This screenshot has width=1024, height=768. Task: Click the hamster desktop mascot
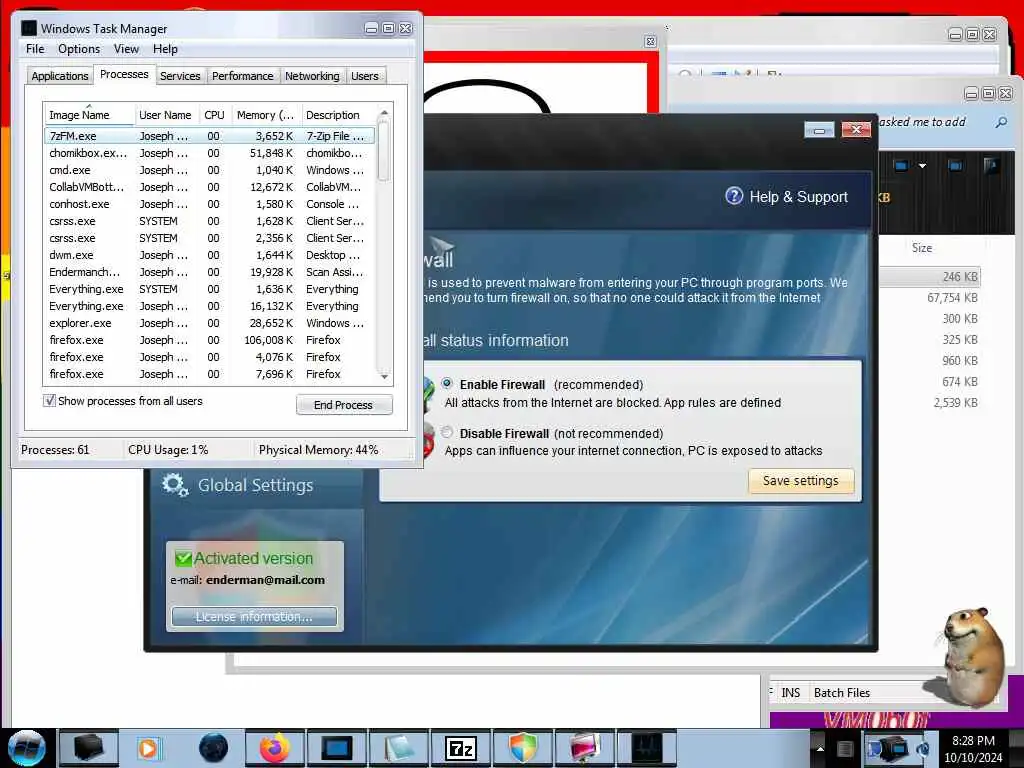pyautogui.click(x=973, y=656)
